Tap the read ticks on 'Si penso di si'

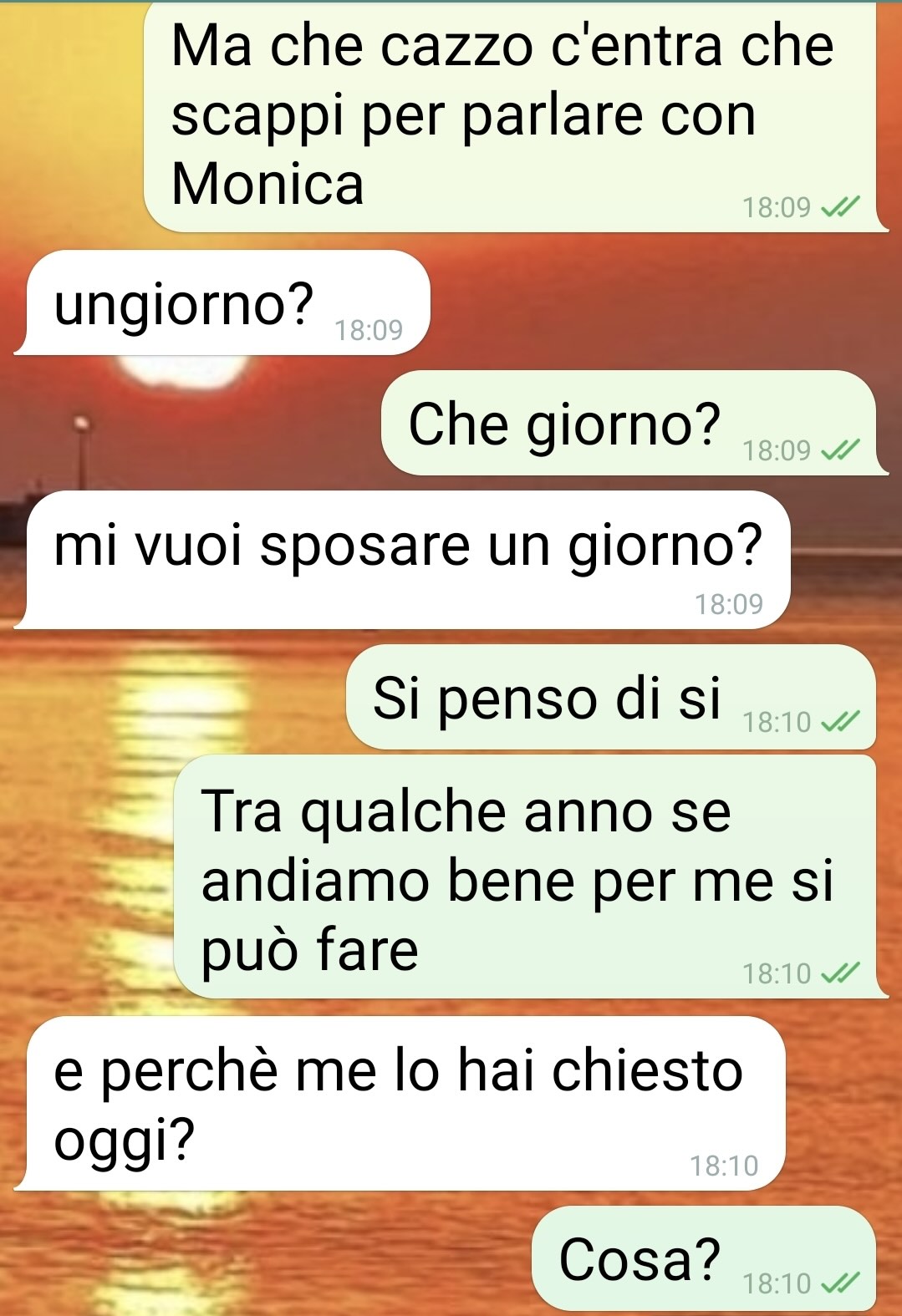(x=840, y=722)
